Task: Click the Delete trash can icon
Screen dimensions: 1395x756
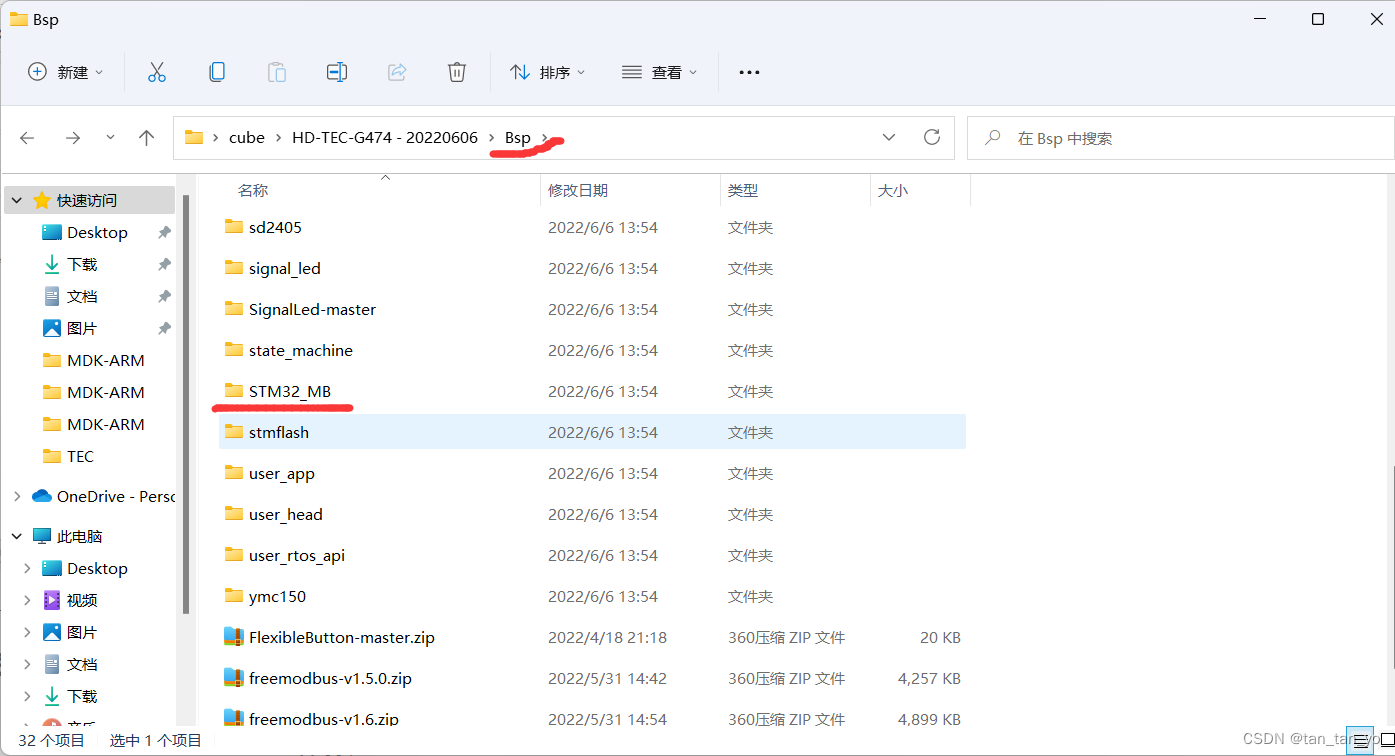Action: [x=456, y=72]
